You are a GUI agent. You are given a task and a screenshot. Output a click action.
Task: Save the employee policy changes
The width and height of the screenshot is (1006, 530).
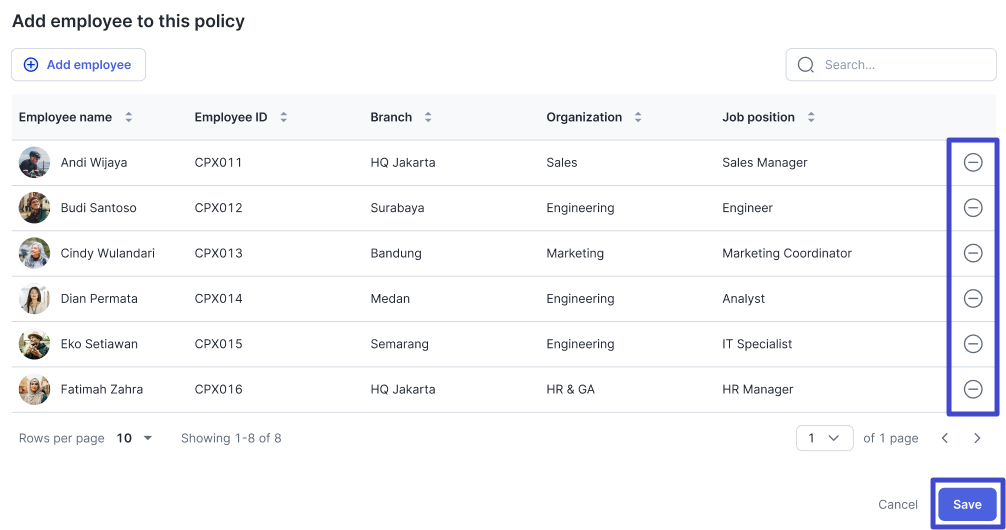(967, 505)
